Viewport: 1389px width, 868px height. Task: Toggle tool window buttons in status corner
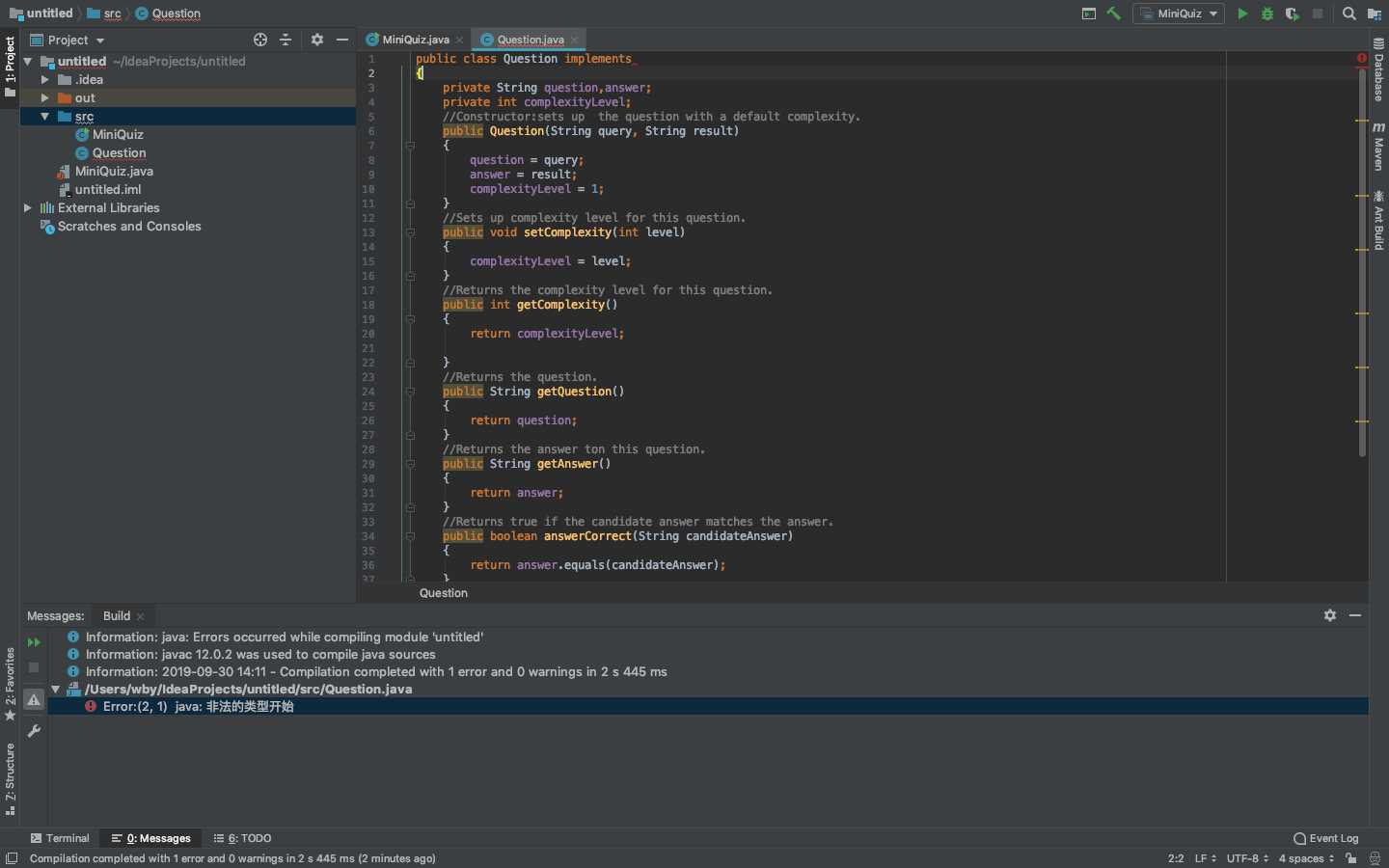pos(12,858)
